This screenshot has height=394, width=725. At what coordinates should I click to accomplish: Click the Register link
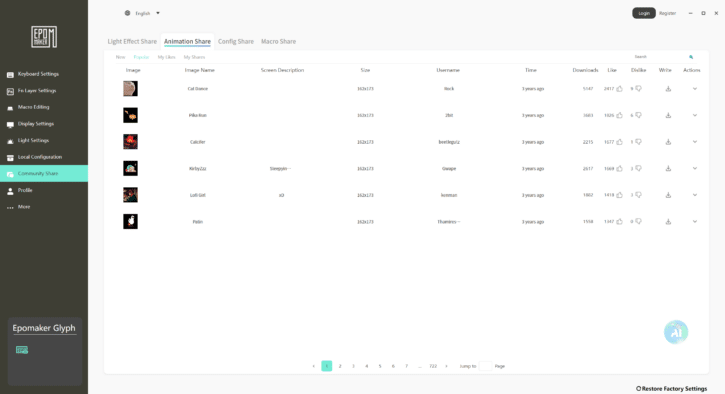coord(667,13)
